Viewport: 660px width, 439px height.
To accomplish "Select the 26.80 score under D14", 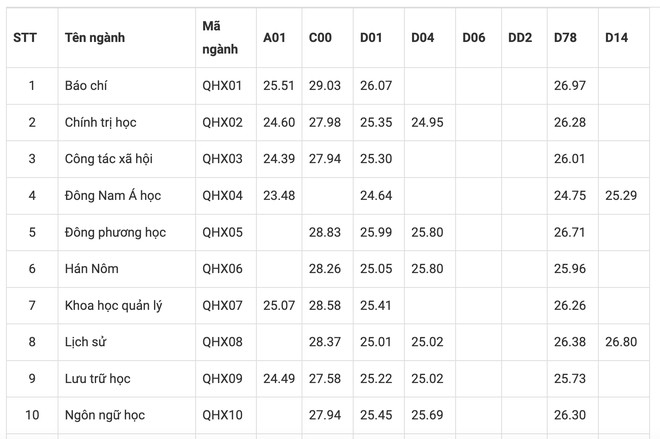I will (621, 342).
